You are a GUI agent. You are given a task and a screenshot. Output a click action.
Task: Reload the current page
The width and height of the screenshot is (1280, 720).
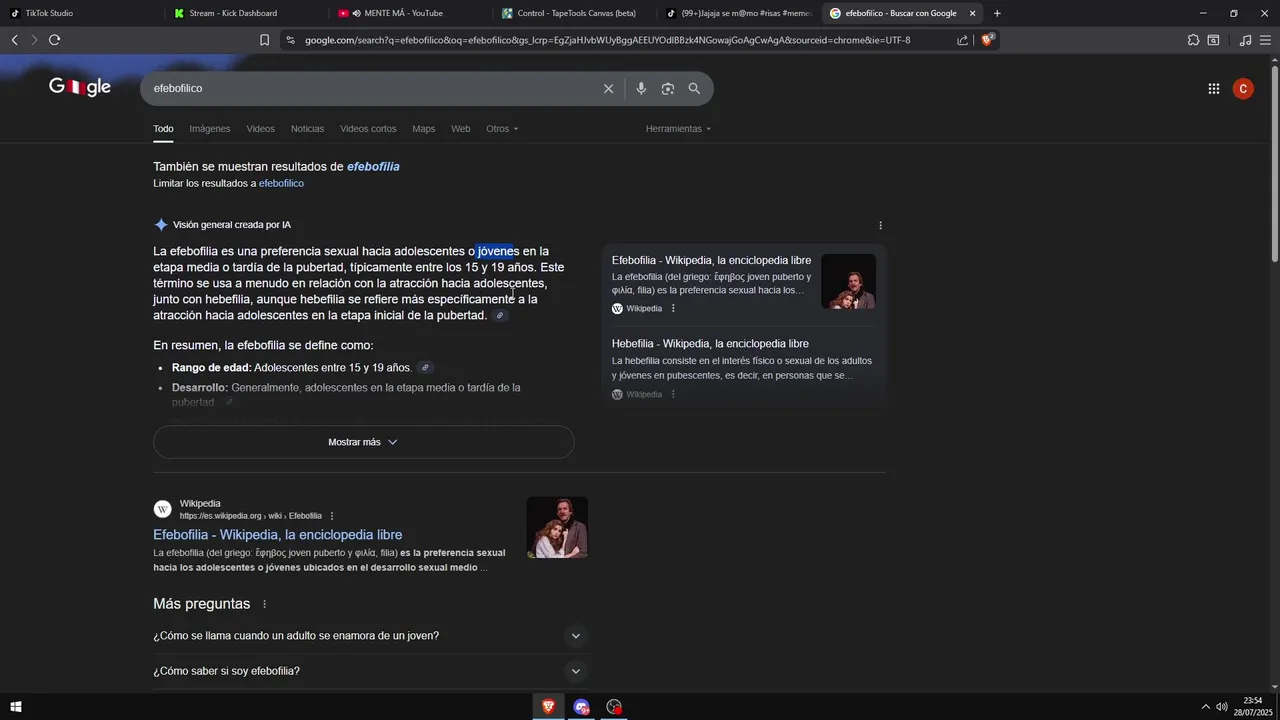coord(54,40)
